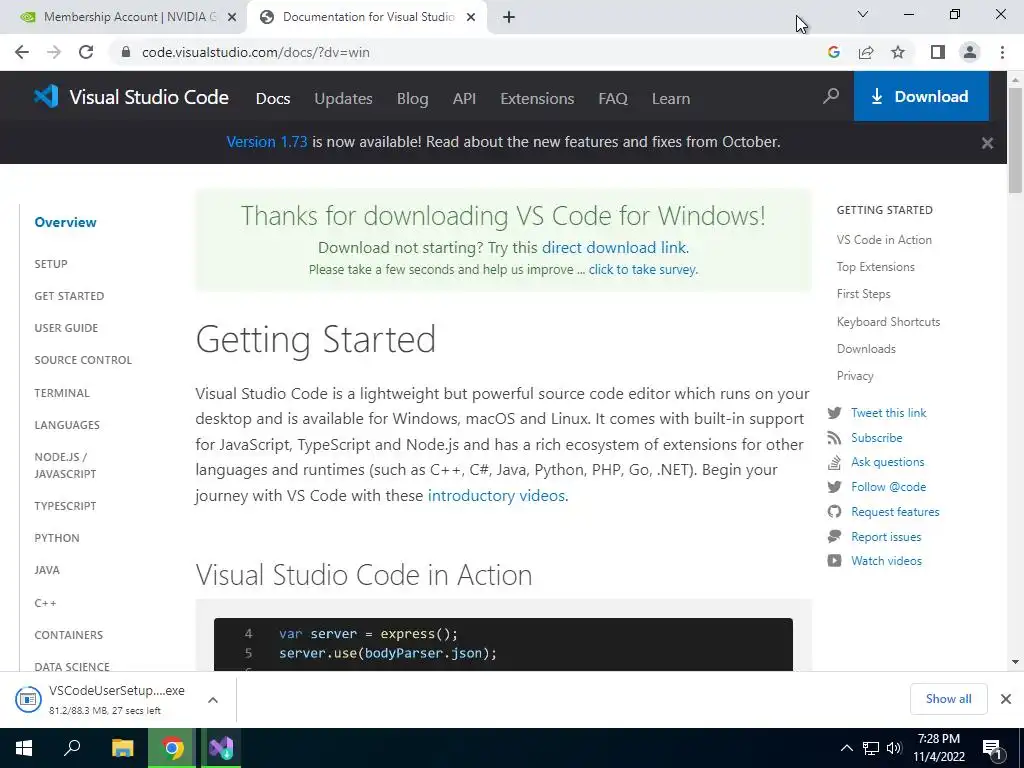Expand the TERMINAL sidebar section
This screenshot has width=1024, height=768.
[x=62, y=392]
